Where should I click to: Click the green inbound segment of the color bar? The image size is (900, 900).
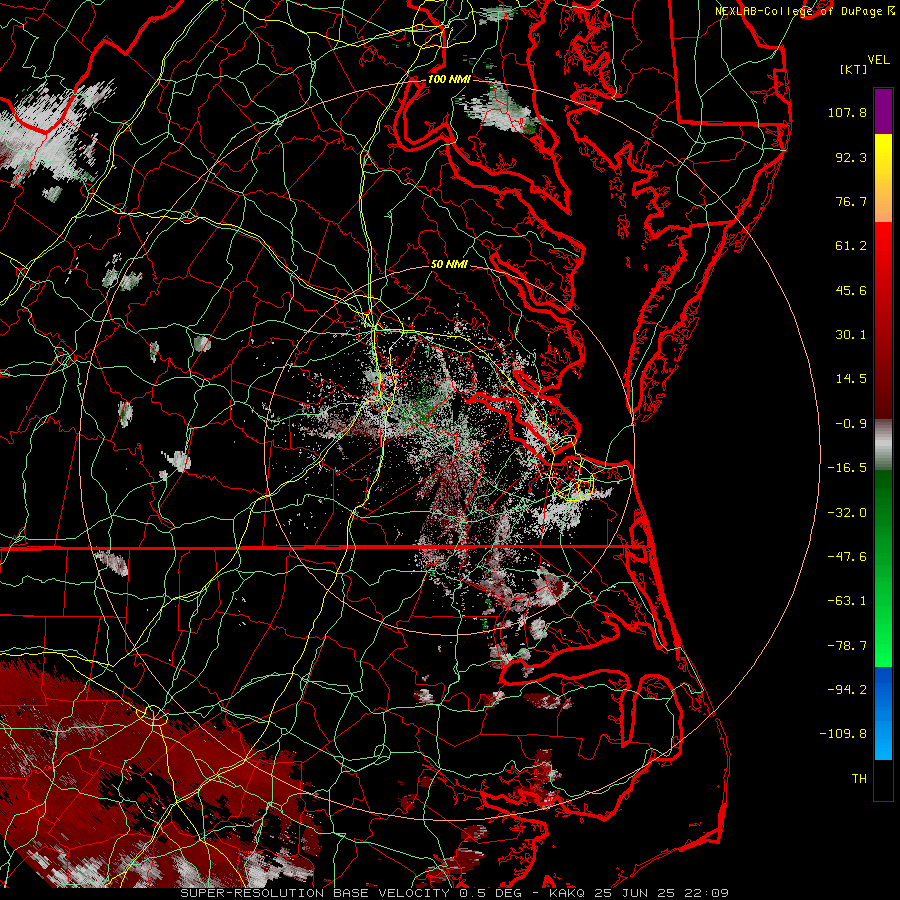coord(883,568)
